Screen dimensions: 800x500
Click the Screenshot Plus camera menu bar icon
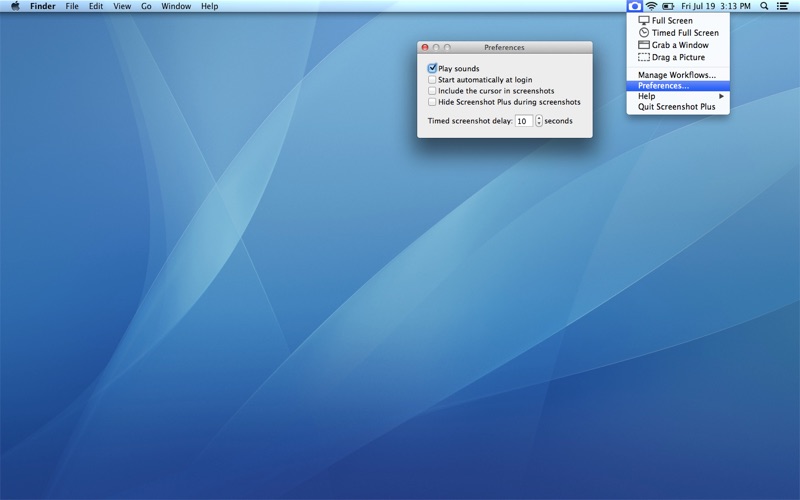[634, 6]
